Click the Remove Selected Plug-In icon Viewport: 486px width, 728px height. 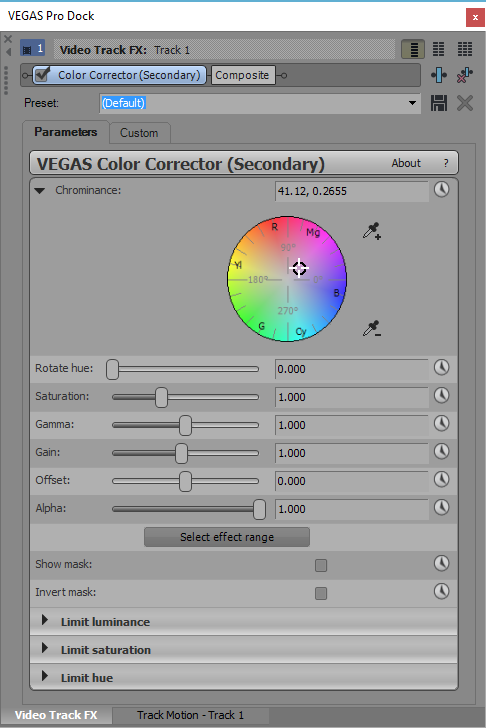[465, 75]
